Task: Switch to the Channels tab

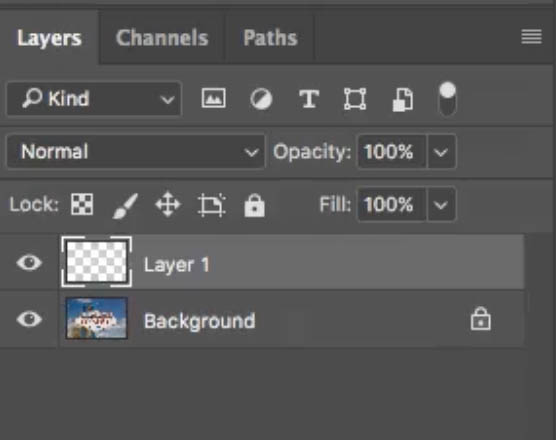Action: 162,38
